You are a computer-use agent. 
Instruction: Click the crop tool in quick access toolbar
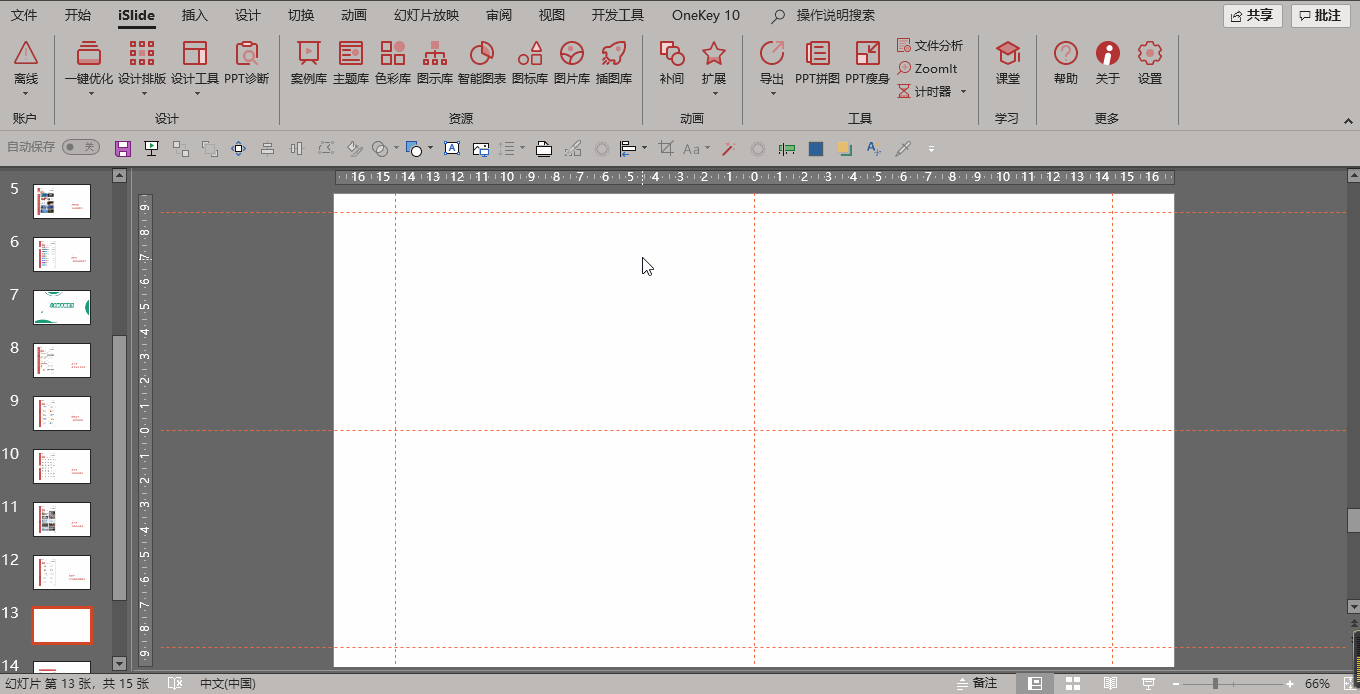tap(666, 148)
